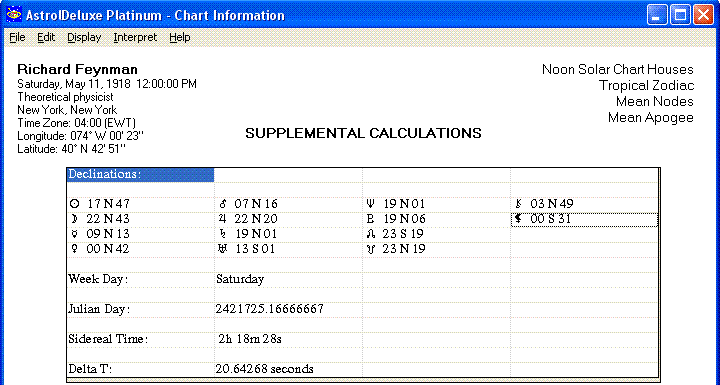Click the Latitude 40° N 42' 51" line

point(71,149)
